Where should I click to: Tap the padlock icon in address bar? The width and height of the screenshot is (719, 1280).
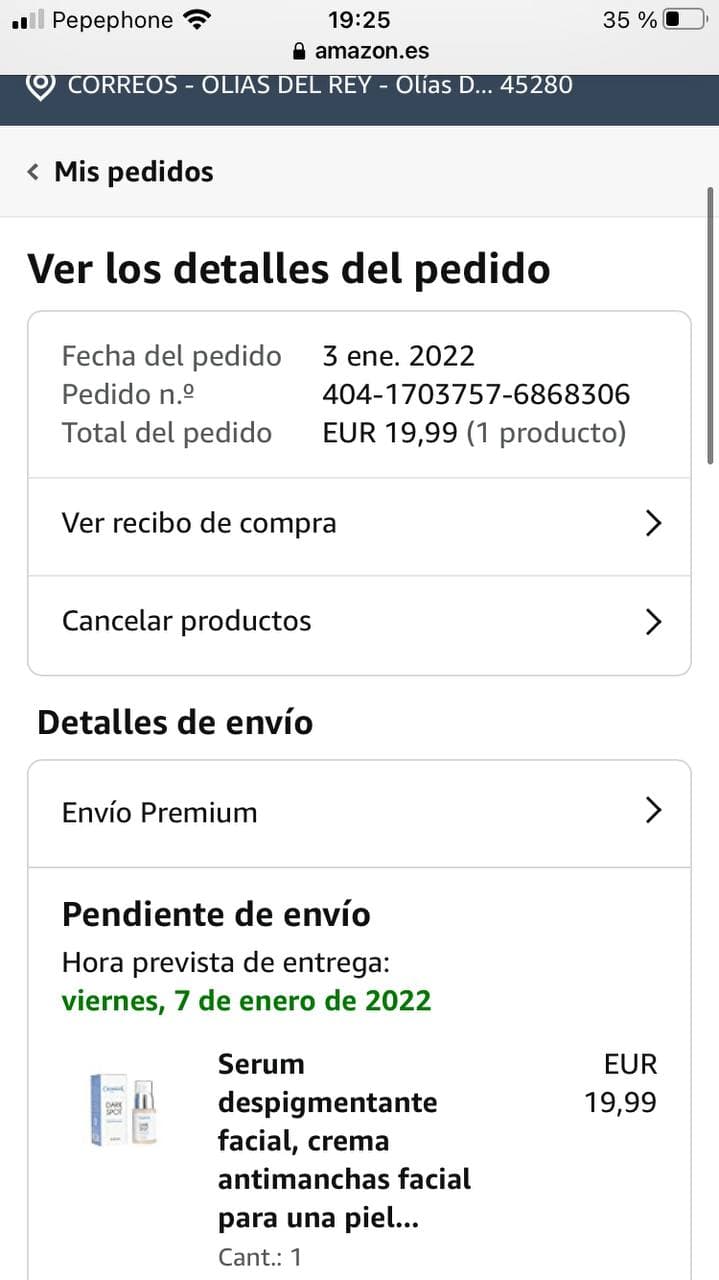pos(298,51)
